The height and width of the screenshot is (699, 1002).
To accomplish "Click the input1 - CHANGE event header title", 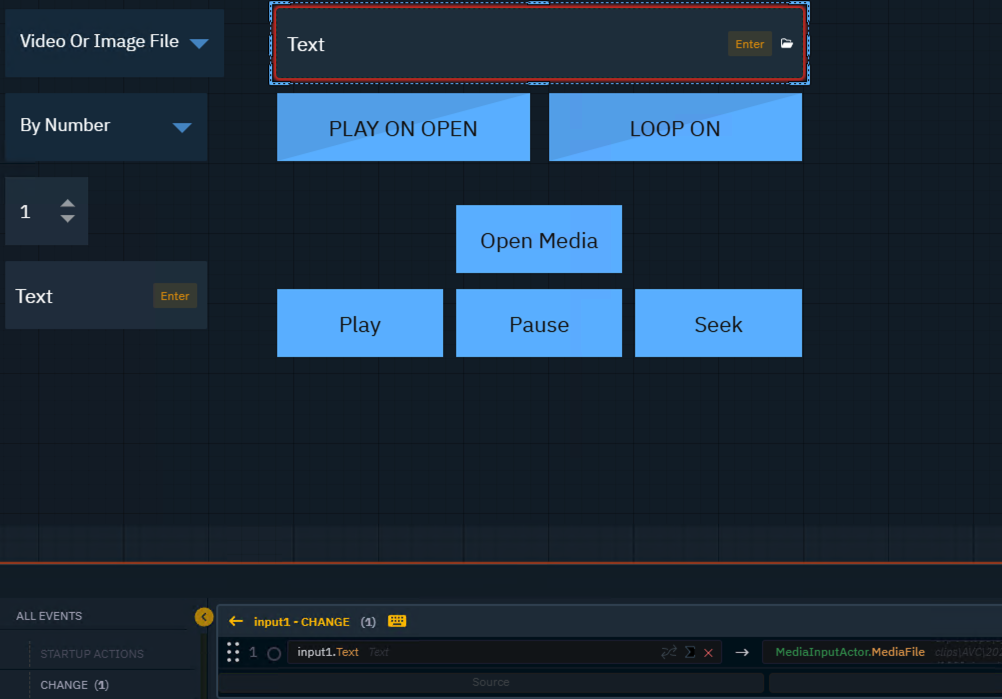I will (302, 622).
